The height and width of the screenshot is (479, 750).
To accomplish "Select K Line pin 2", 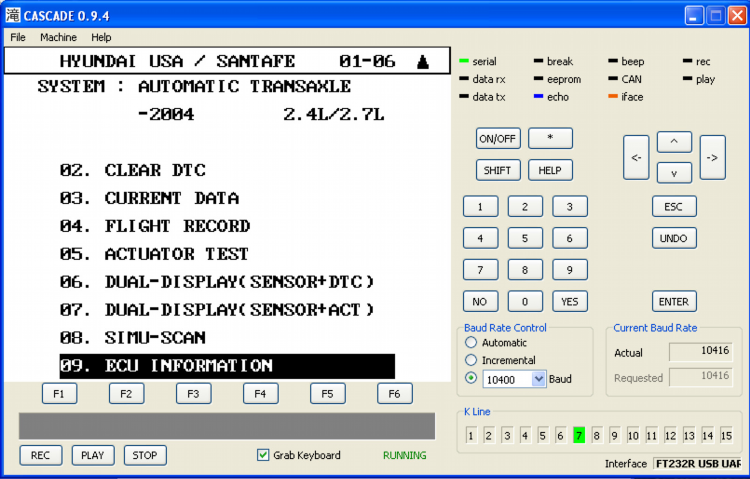I will (x=489, y=435).
